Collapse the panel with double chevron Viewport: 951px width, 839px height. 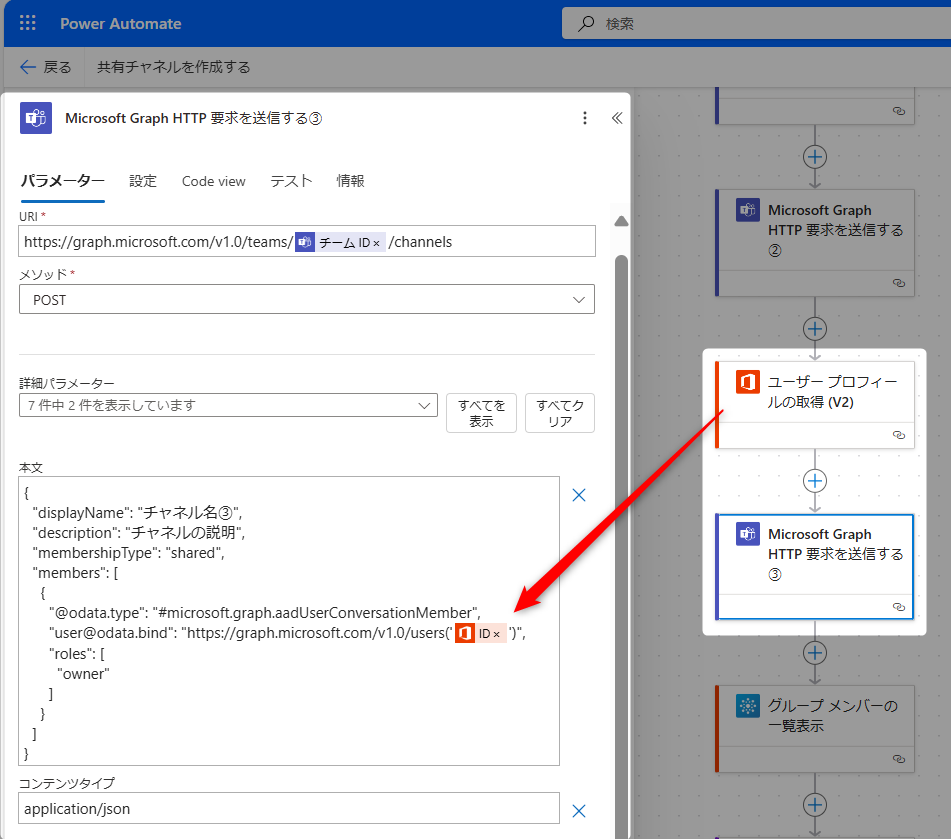click(x=617, y=118)
